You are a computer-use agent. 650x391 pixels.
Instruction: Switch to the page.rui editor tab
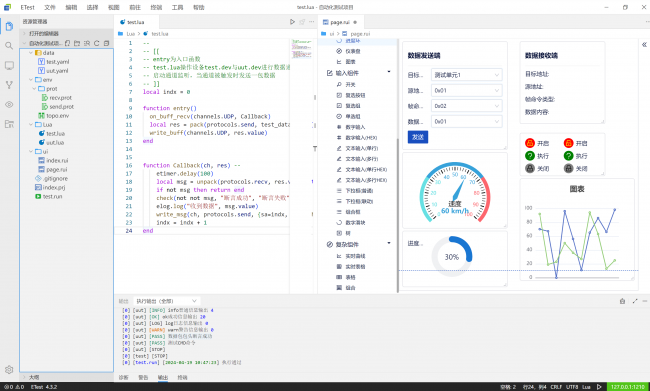tap(340, 22)
